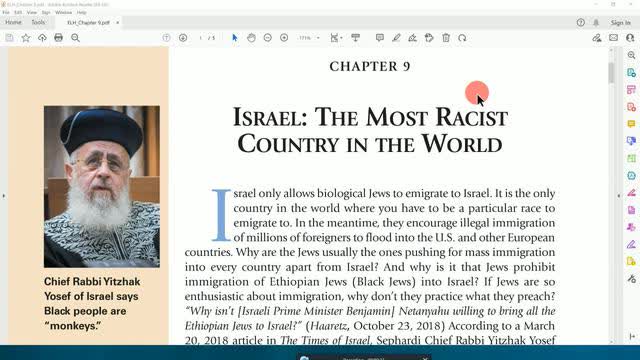Activate the Hand pan tool
640x360 pixels.
251,38
